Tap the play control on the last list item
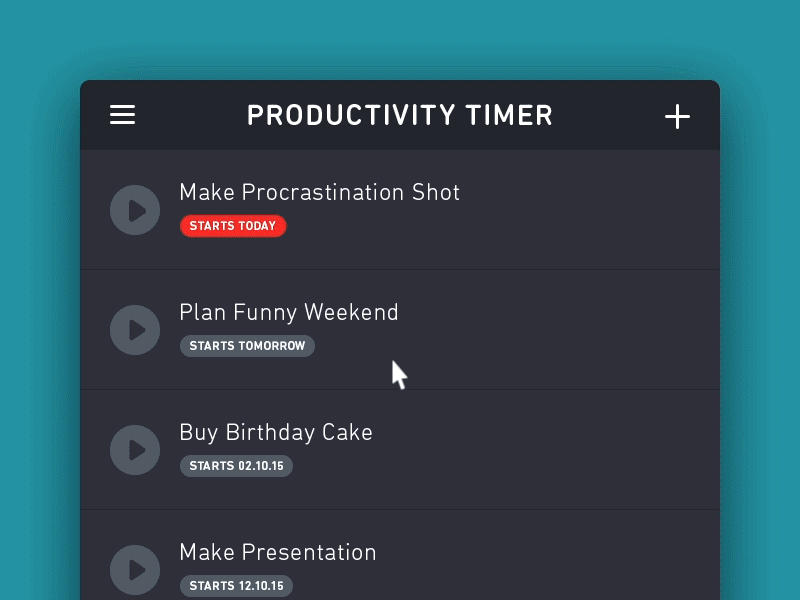This screenshot has height=600, width=800. click(135, 570)
